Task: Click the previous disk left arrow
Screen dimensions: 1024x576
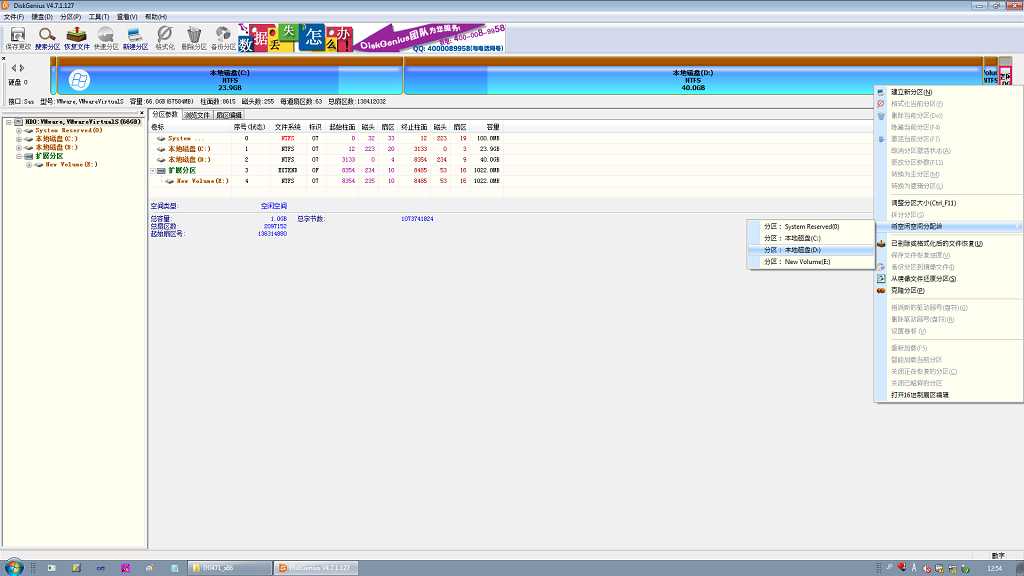Action: [x=13, y=68]
